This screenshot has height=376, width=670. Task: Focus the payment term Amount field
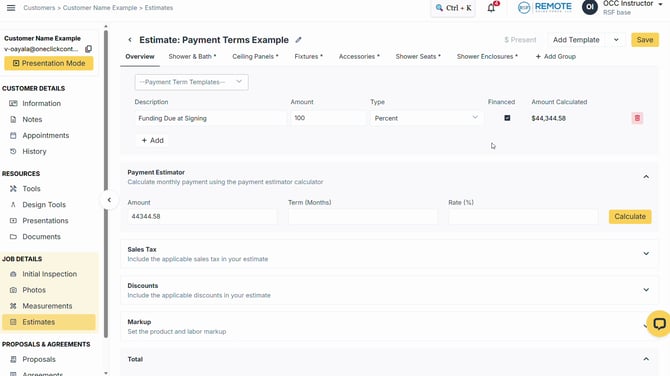[x=328, y=118]
